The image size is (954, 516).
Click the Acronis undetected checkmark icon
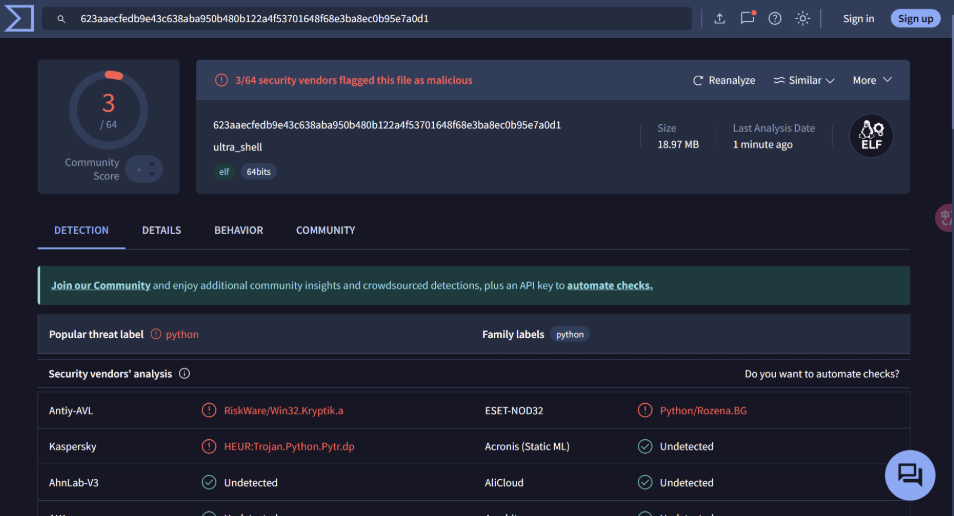coord(645,447)
